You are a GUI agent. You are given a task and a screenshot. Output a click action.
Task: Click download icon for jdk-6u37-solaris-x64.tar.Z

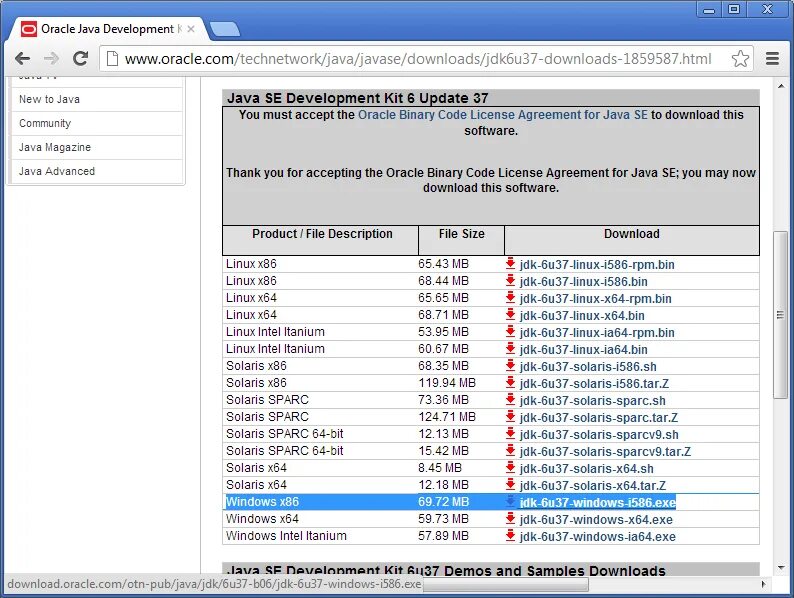point(510,485)
